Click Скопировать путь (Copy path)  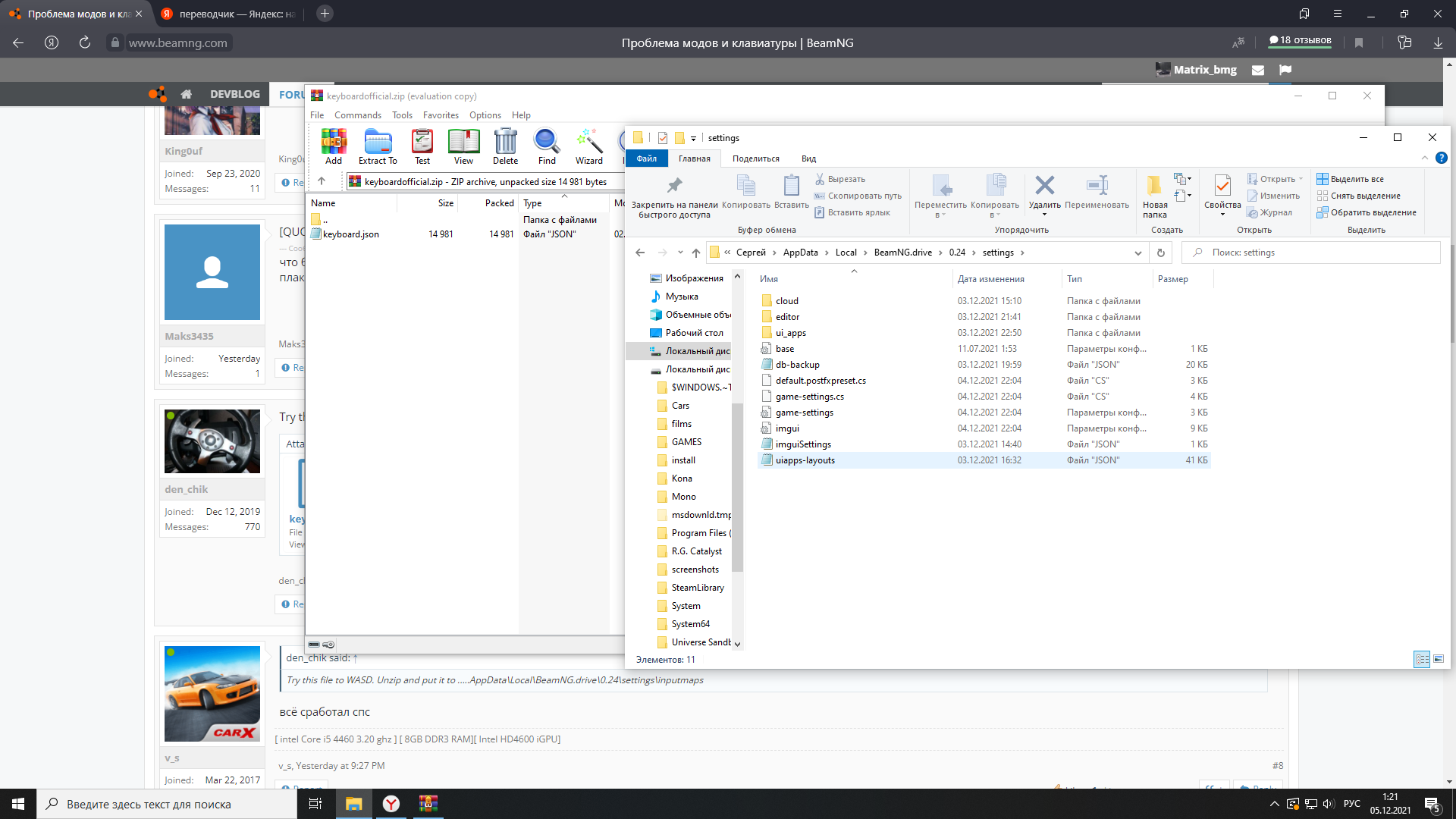[858, 196]
